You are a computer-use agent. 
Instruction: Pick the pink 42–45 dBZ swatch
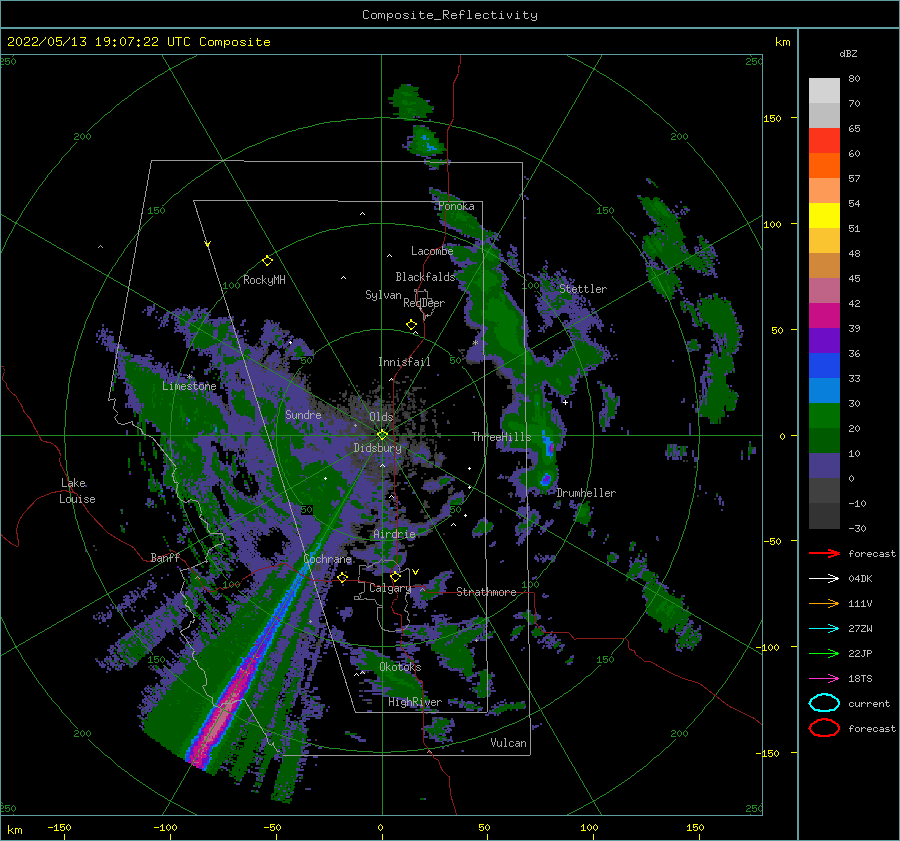(x=824, y=290)
